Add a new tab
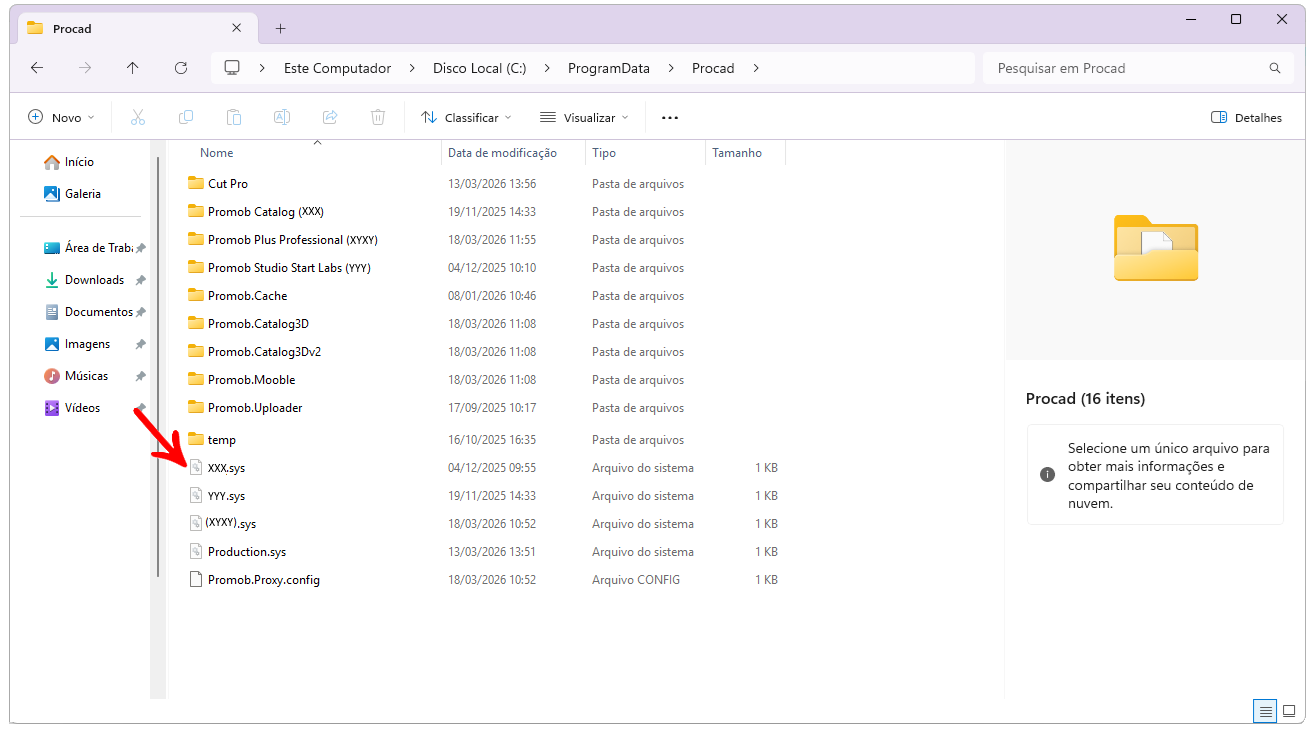The image size is (1311, 729). click(280, 28)
